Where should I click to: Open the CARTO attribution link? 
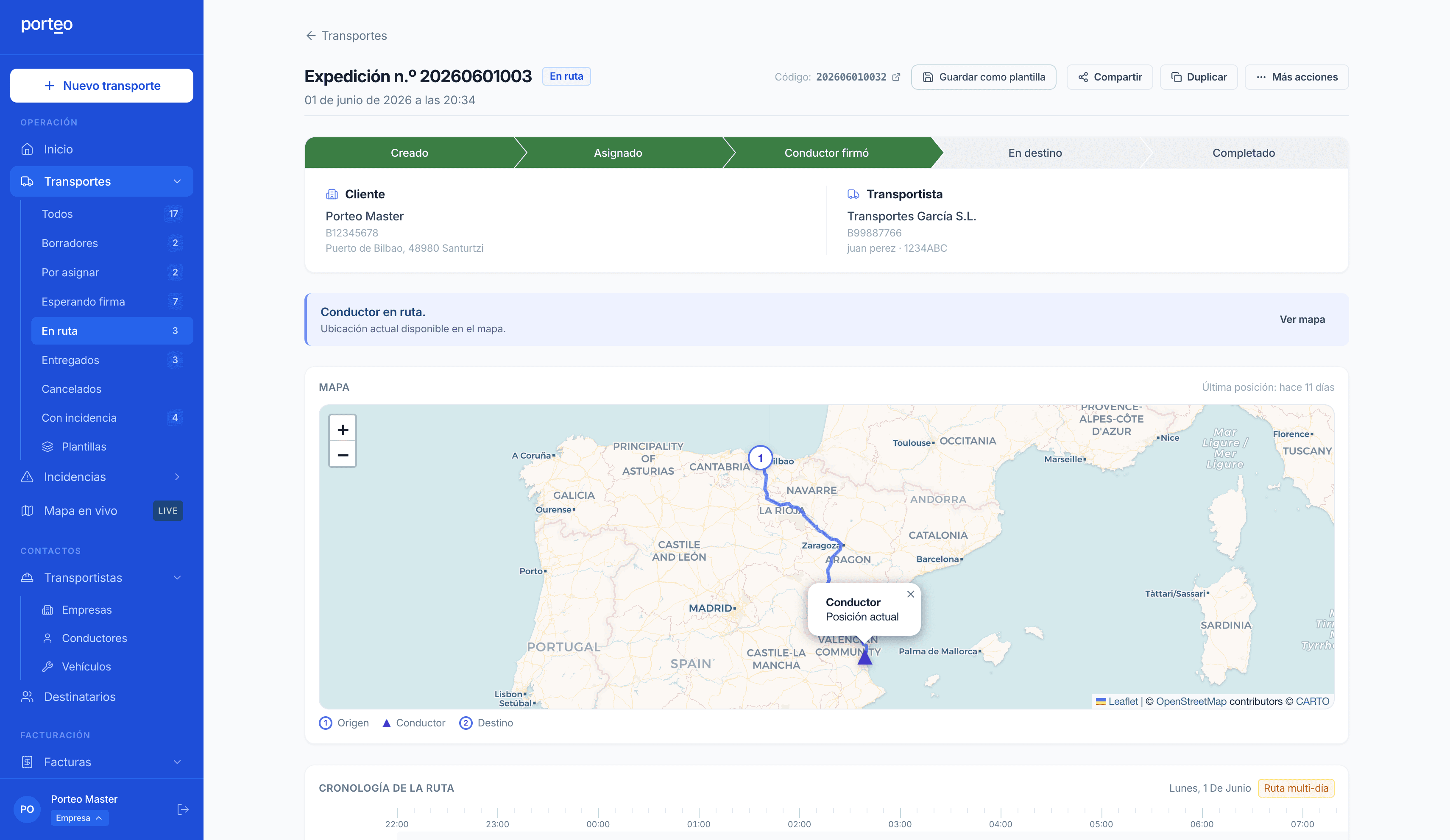pyautogui.click(x=1312, y=701)
